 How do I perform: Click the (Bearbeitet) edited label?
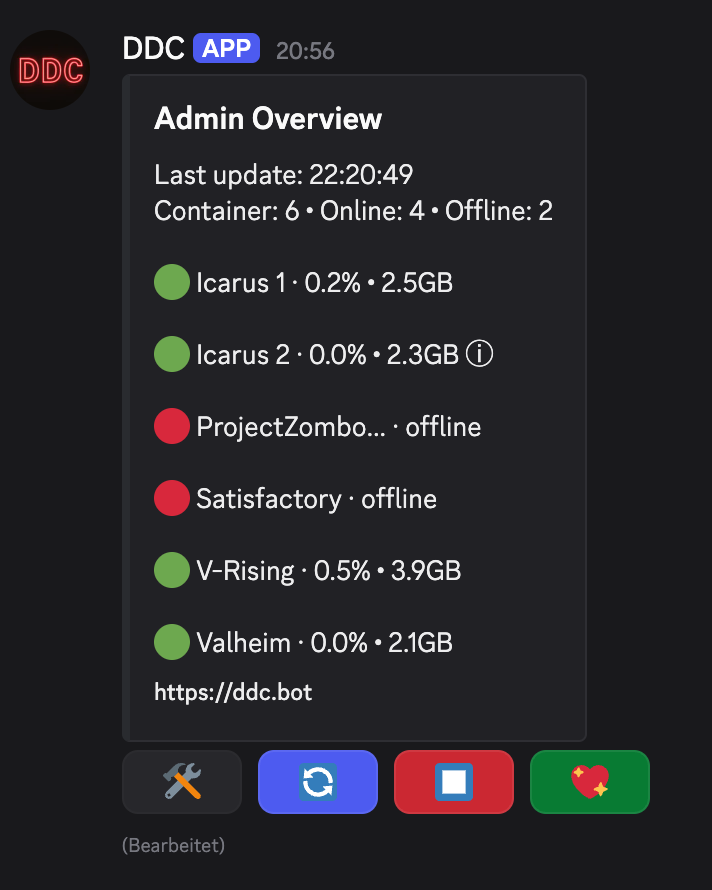[x=173, y=845]
